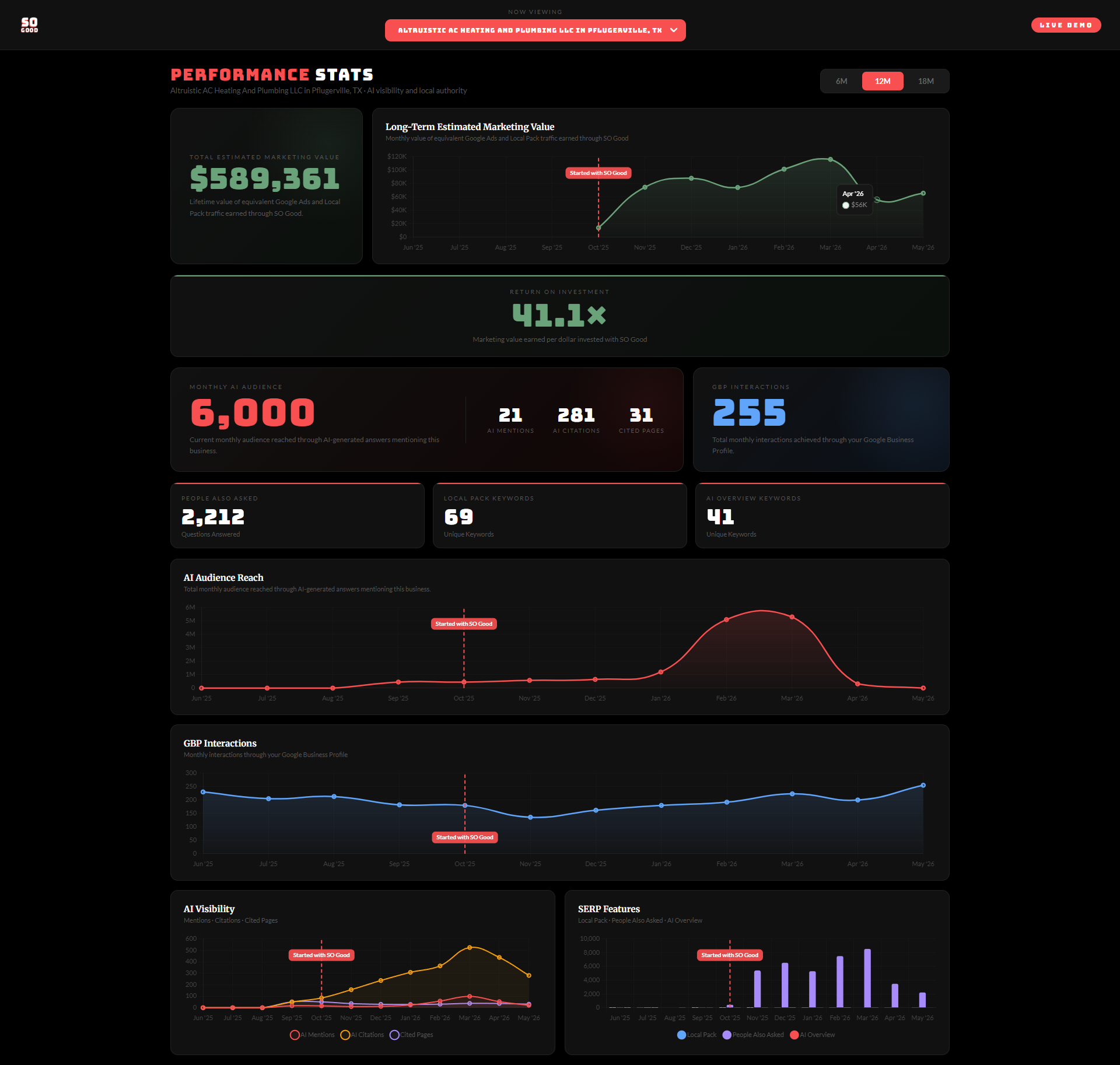Image resolution: width=1120 pixels, height=1065 pixels.
Task: Click the SERP Features chart title
Action: [608, 909]
